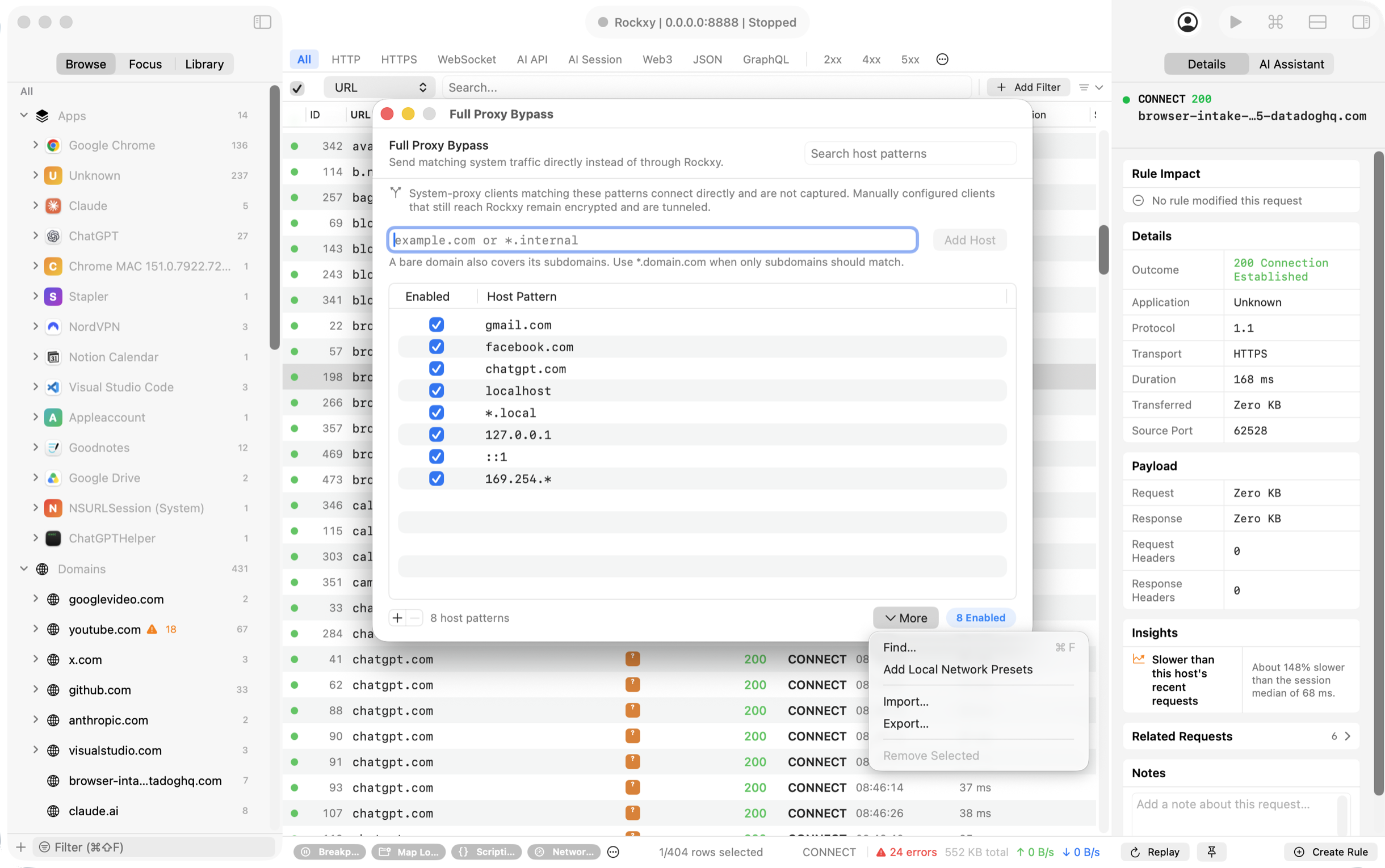Open the More dropdown button
The width and height of the screenshot is (1385, 868).
pos(905,618)
